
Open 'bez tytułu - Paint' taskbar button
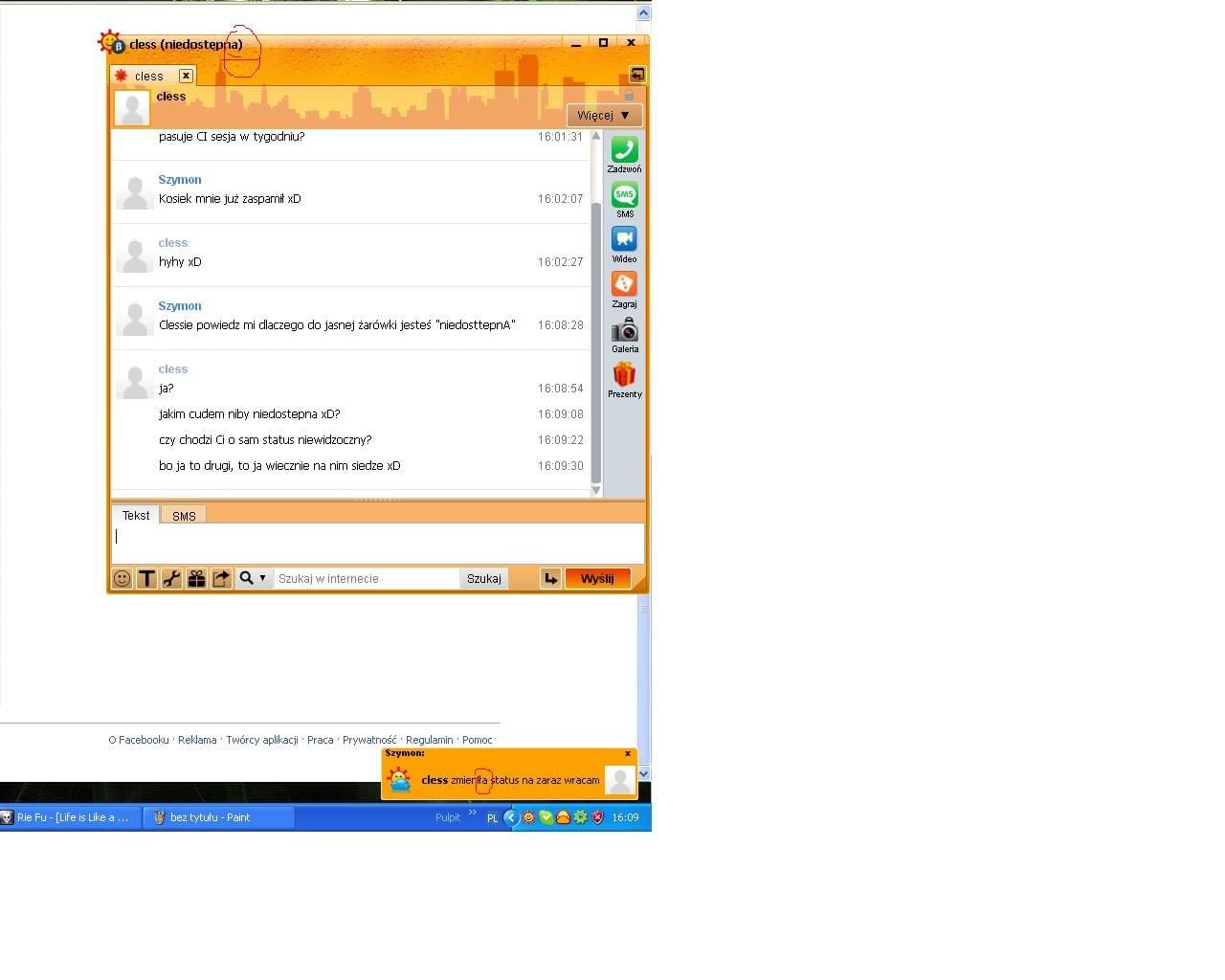click(x=219, y=817)
